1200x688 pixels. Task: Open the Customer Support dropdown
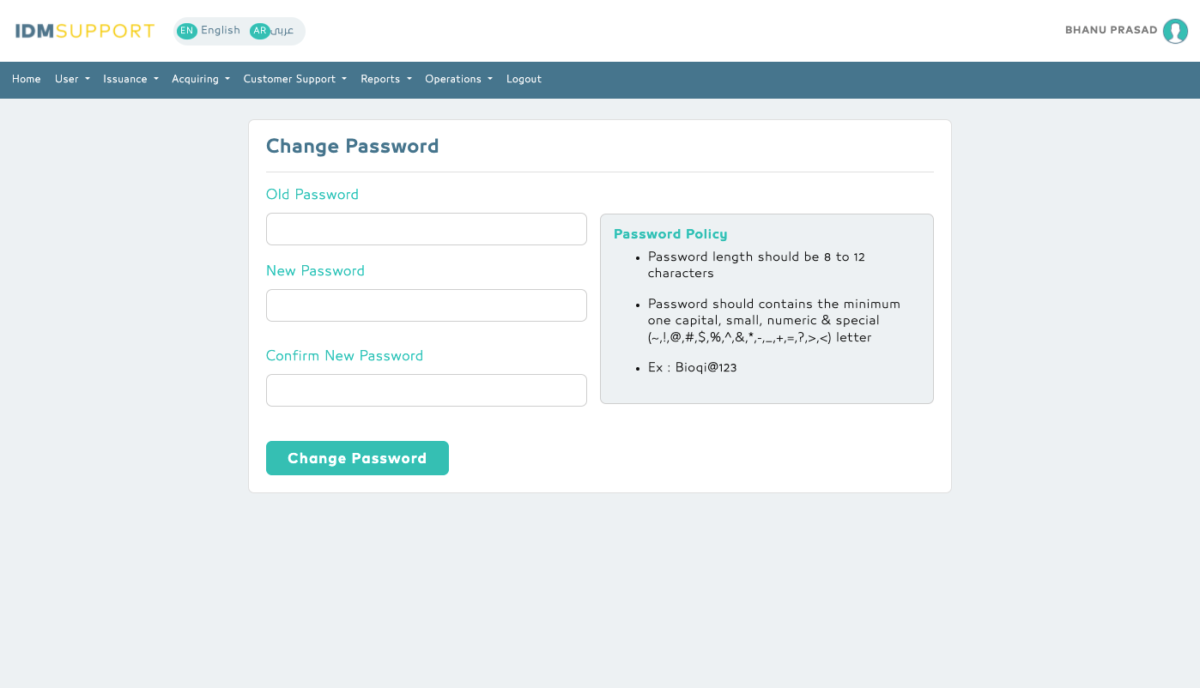(x=295, y=79)
